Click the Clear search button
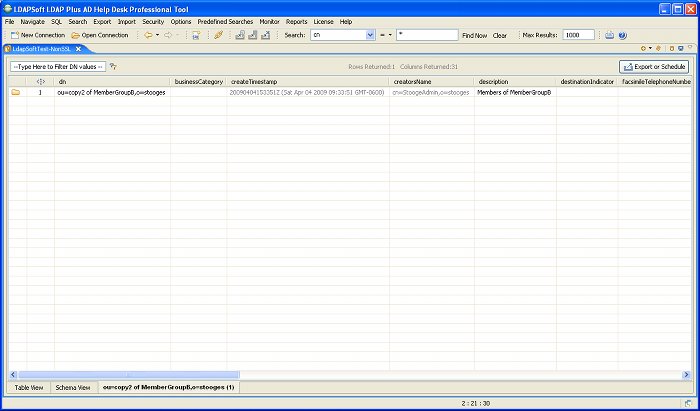Viewport: 700px width, 411px height. click(500, 35)
